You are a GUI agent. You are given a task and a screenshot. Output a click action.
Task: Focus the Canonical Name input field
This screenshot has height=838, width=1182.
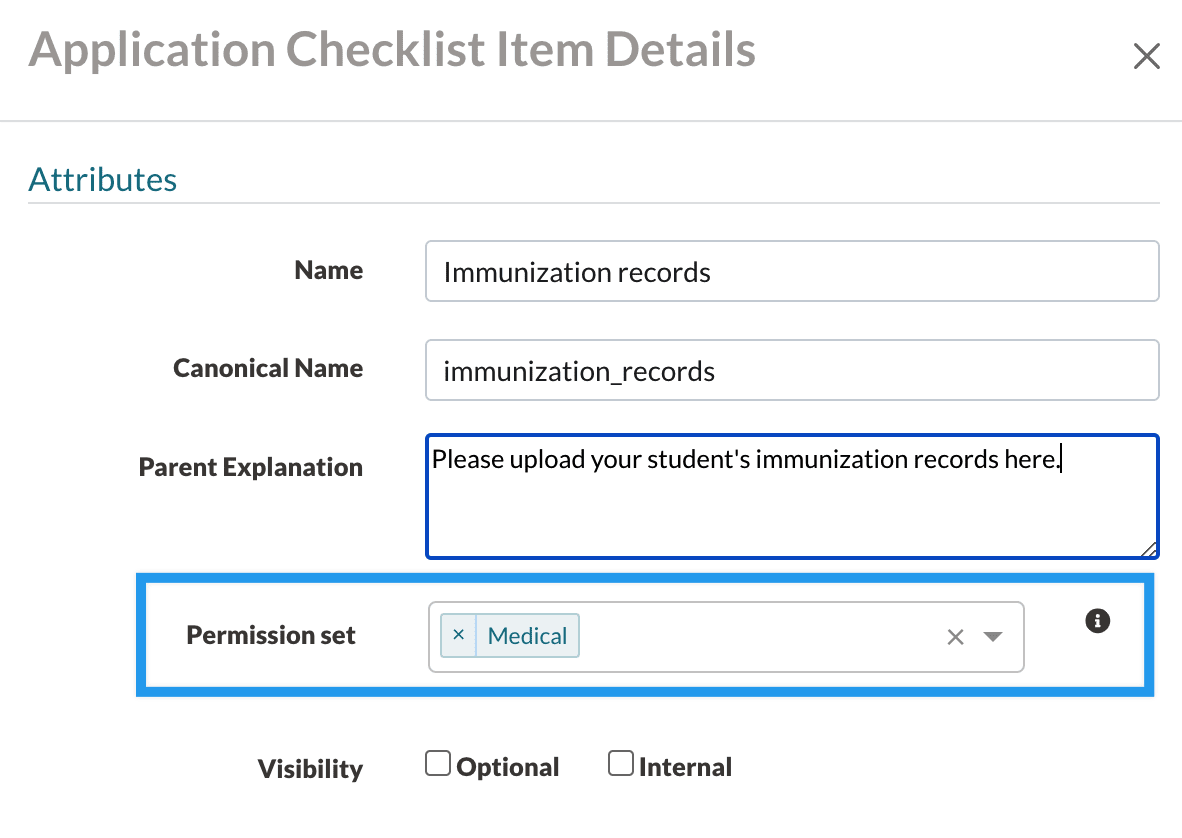[791, 371]
